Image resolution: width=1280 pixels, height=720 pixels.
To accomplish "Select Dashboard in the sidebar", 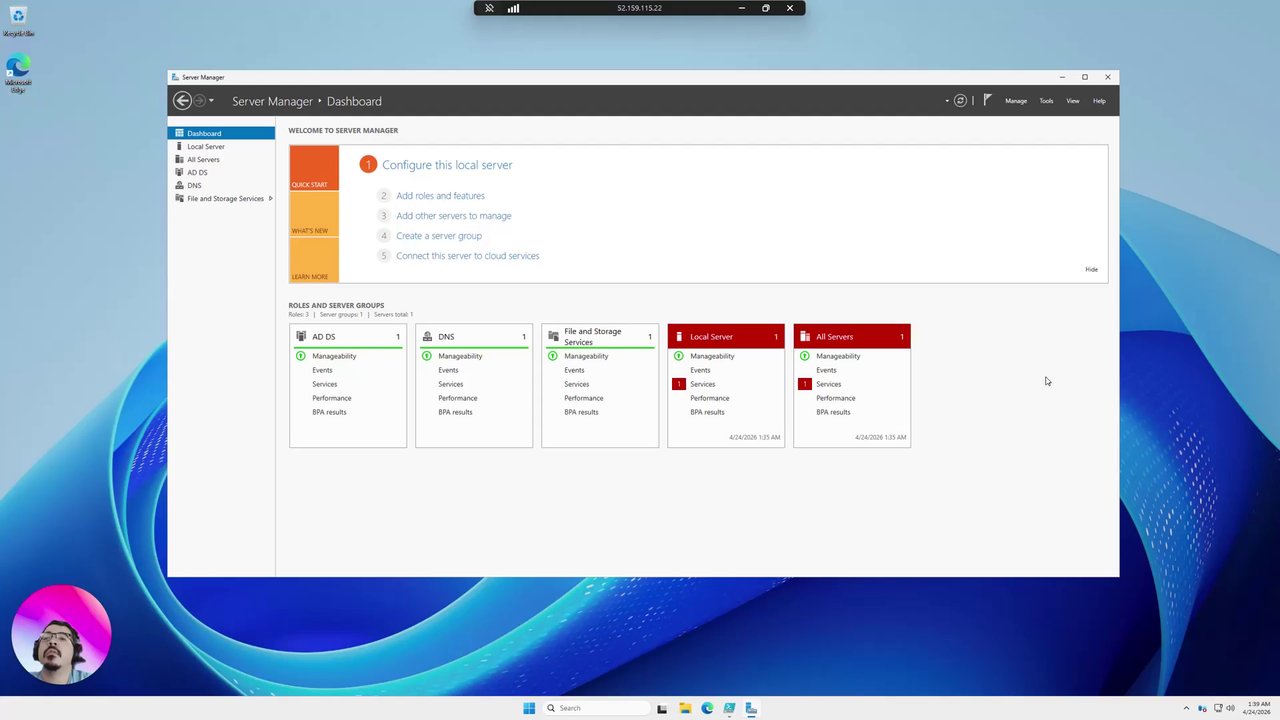I will coord(221,133).
